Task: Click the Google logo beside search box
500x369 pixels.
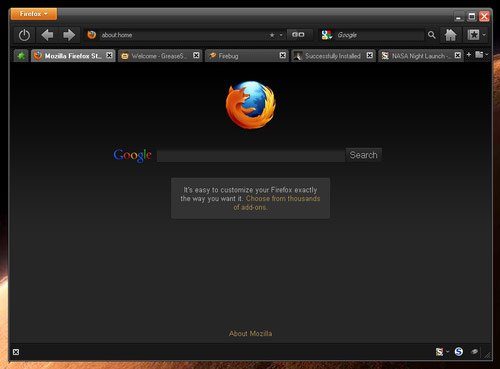Action: click(132, 155)
